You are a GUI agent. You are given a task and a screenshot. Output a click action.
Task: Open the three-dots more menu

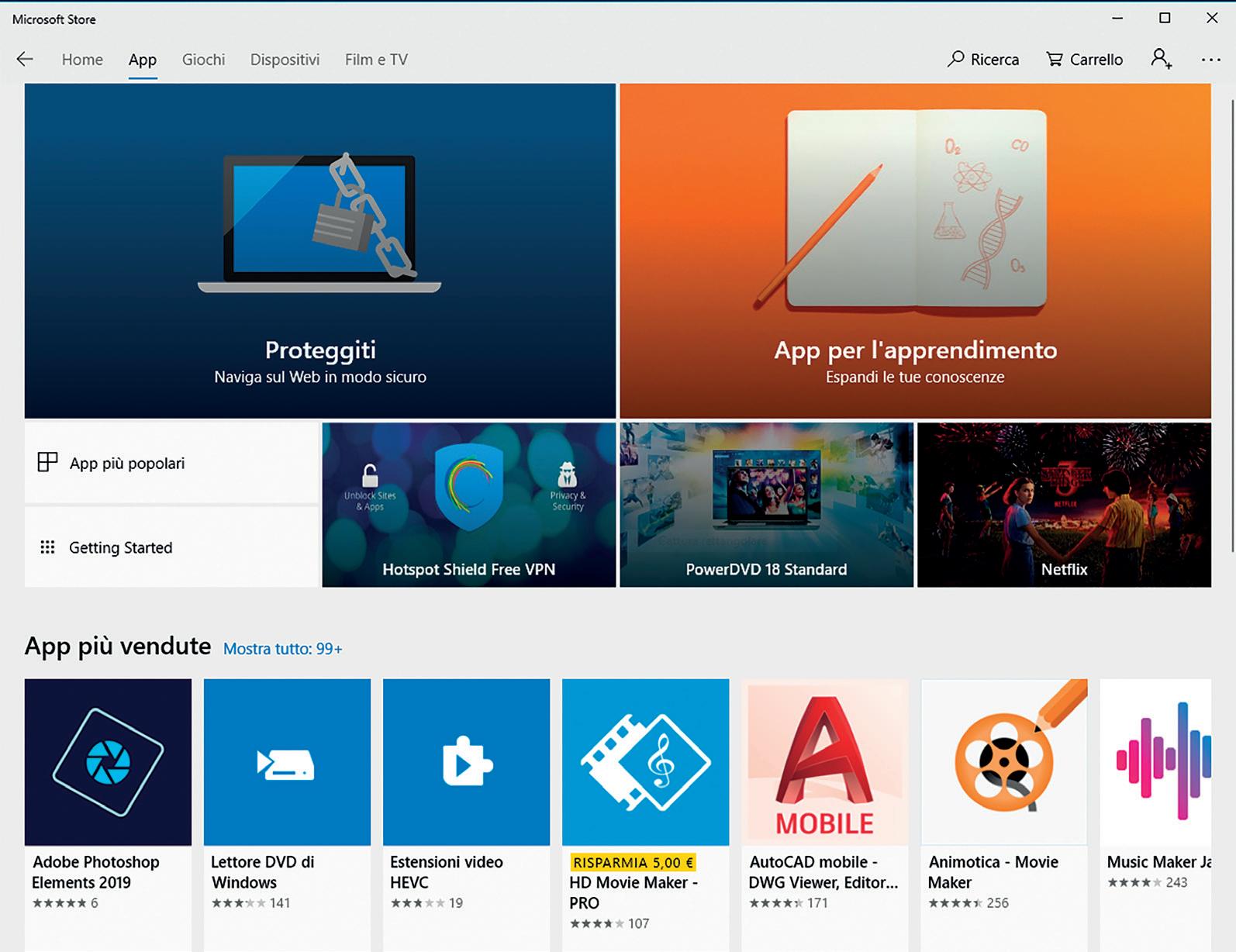[1210, 60]
